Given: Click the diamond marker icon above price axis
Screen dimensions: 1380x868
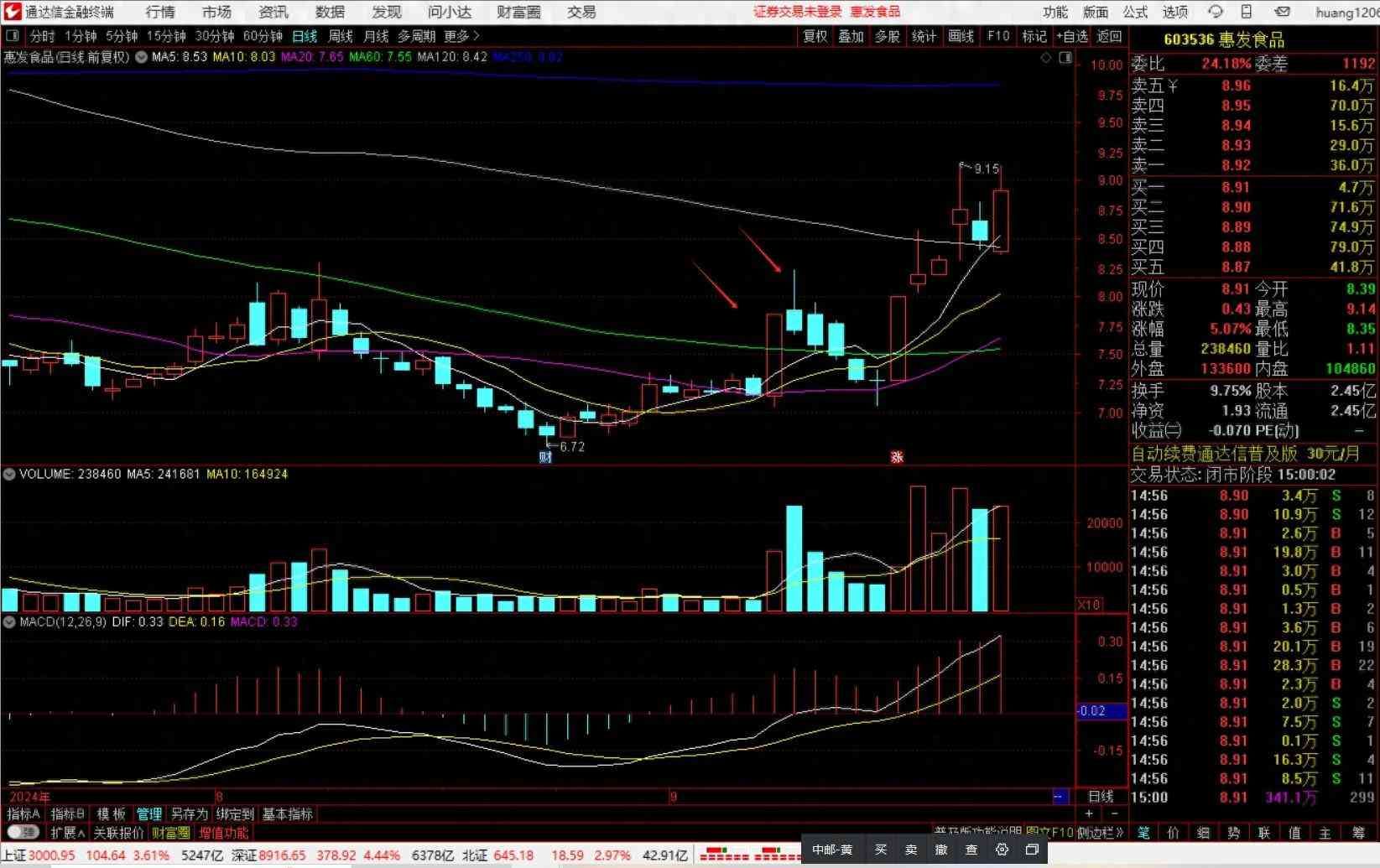Looking at the screenshot, I should (1045, 58).
